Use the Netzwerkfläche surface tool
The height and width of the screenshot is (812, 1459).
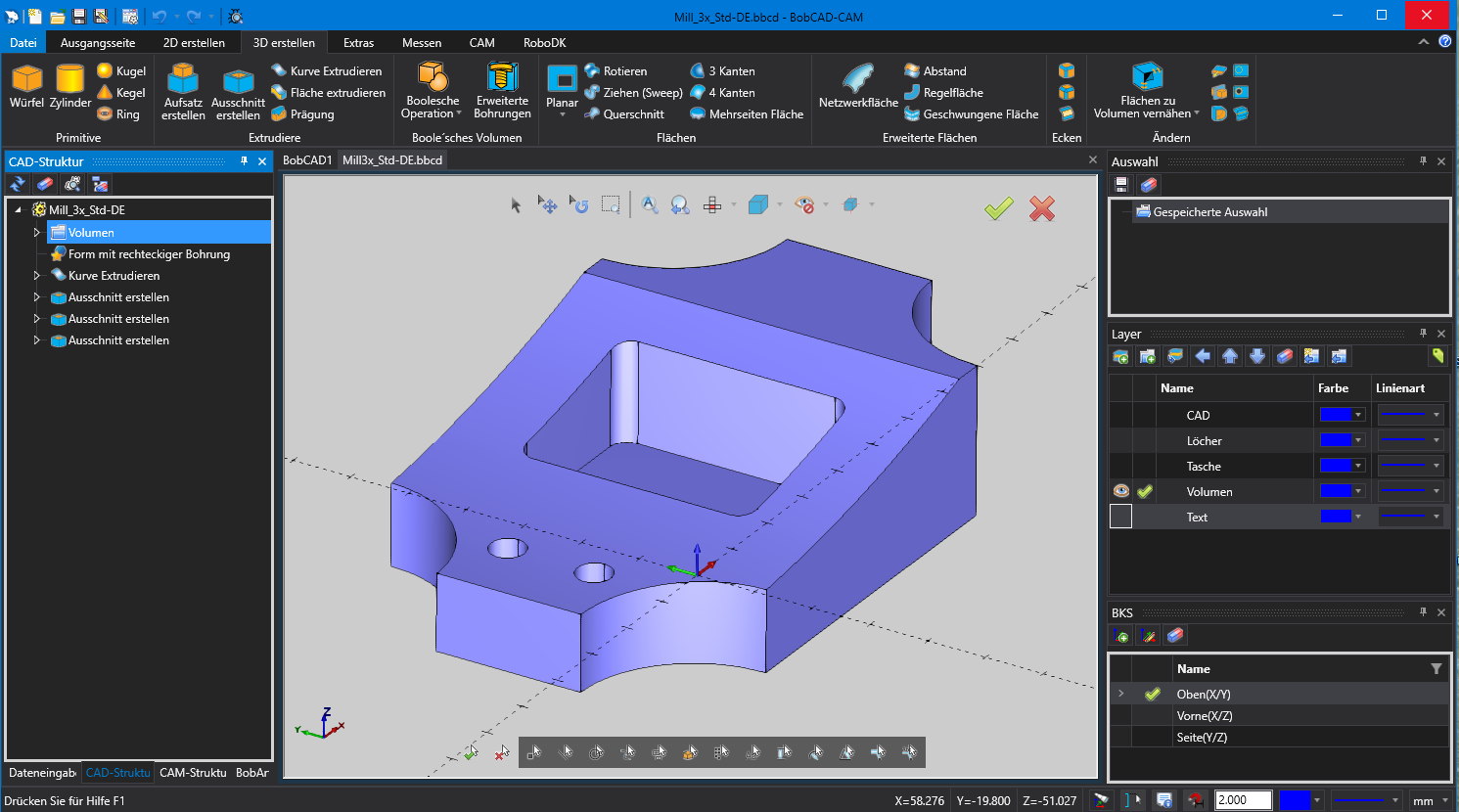pos(856,86)
